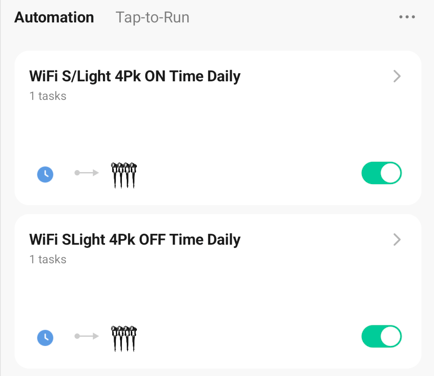The width and height of the screenshot is (434, 376).
Task: Select the Automation tab
Action: point(54,17)
